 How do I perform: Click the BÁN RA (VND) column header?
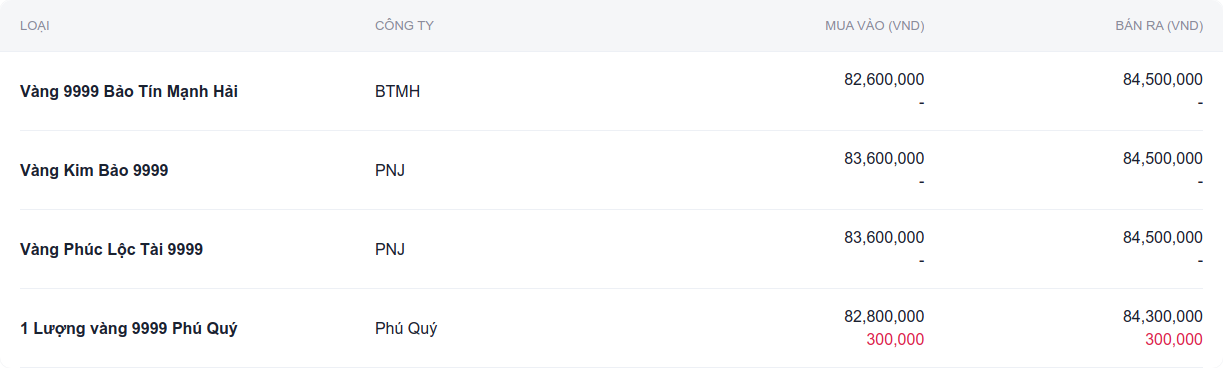tap(1159, 26)
